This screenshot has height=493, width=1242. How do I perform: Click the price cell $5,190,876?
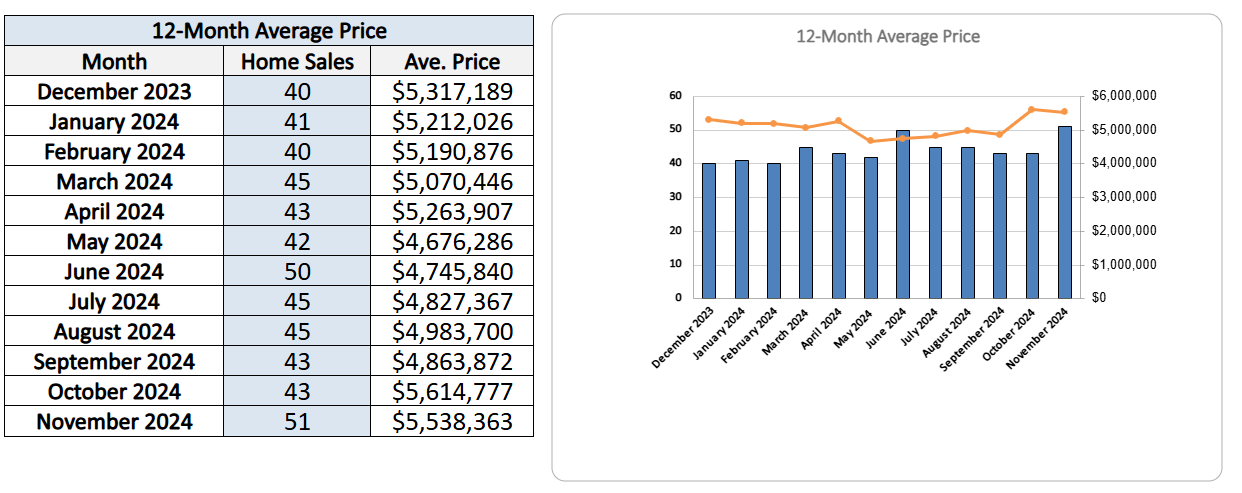(452, 151)
